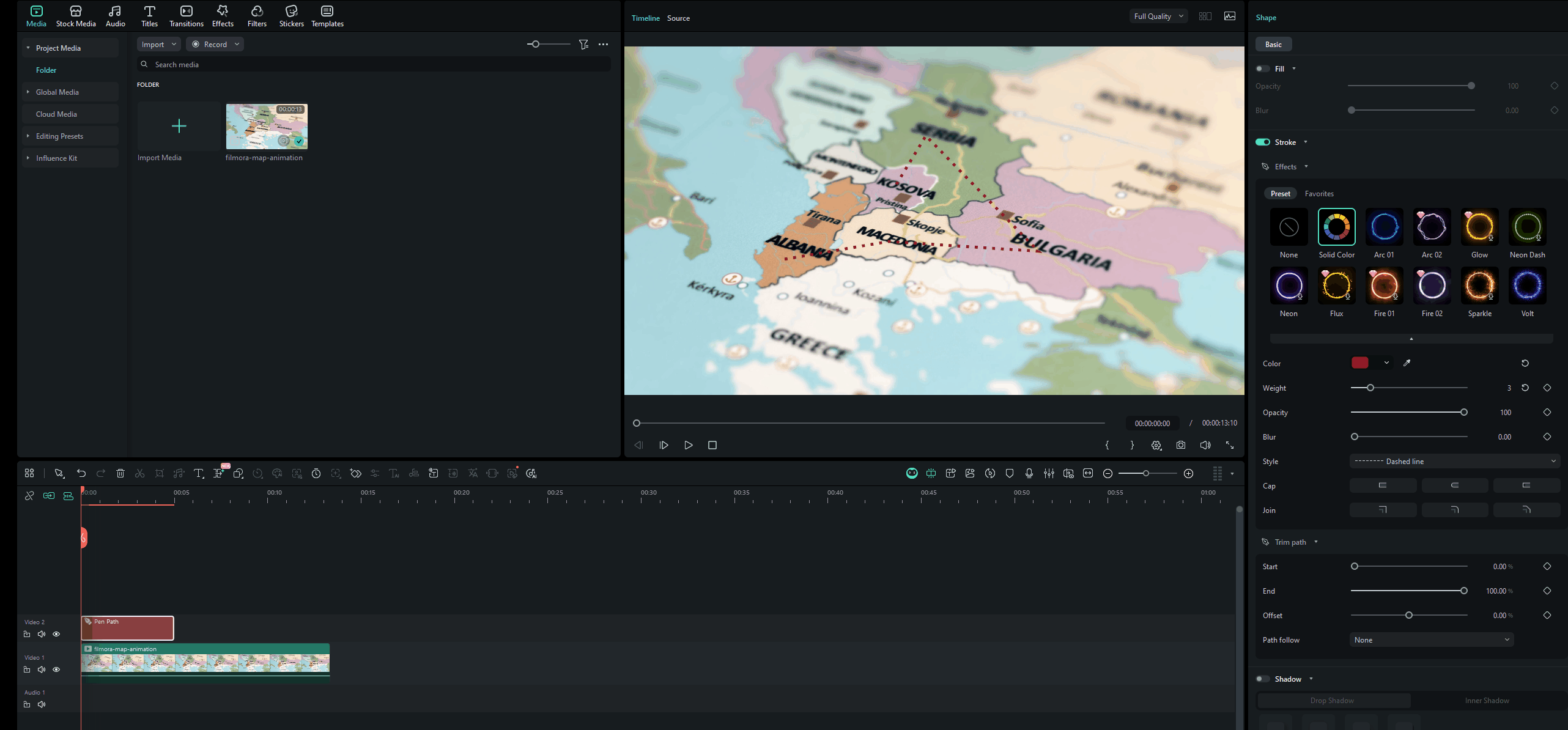
Task: Toggle the Stroke switch off
Action: (x=1263, y=142)
